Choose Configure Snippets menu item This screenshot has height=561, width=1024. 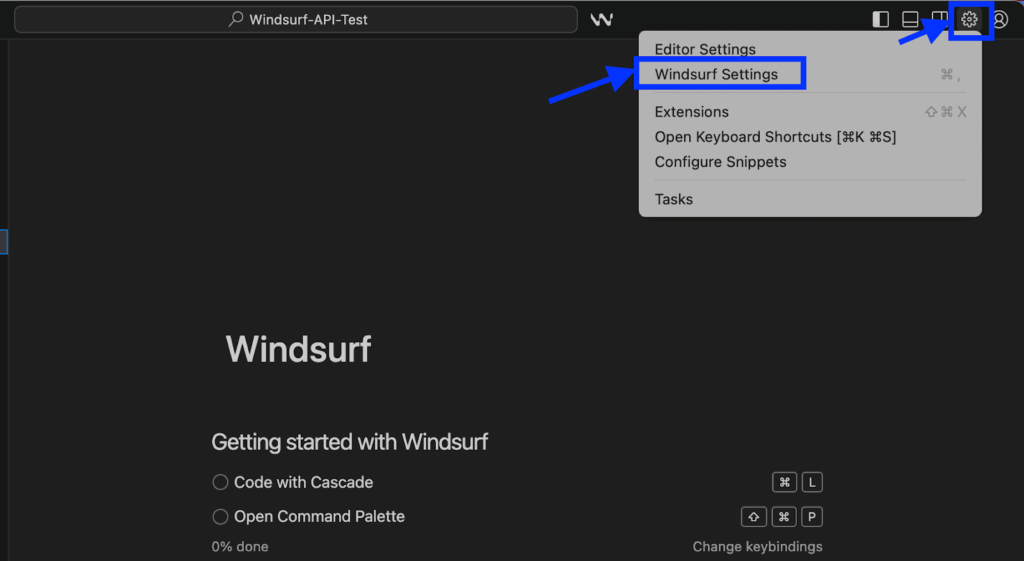[720, 162]
